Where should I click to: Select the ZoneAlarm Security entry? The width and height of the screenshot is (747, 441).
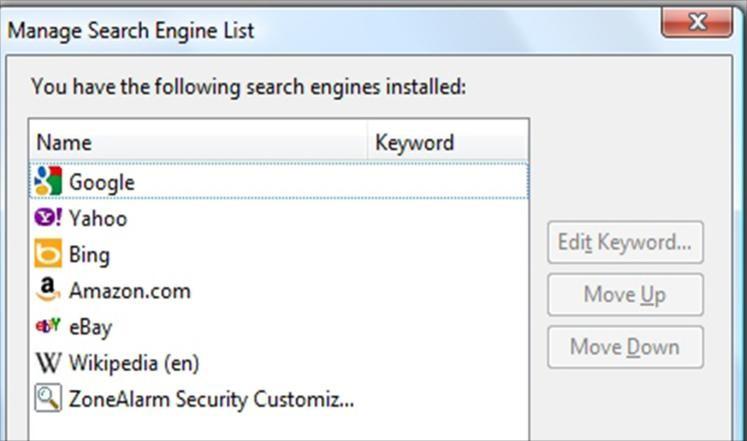[x=211, y=399]
